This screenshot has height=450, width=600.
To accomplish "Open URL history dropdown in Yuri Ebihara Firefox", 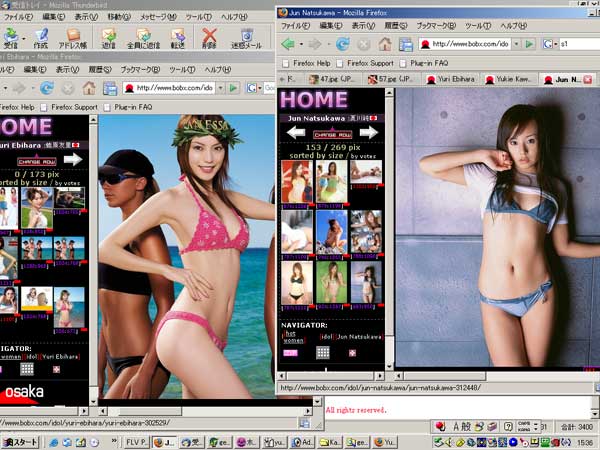I will [x=220, y=88].
